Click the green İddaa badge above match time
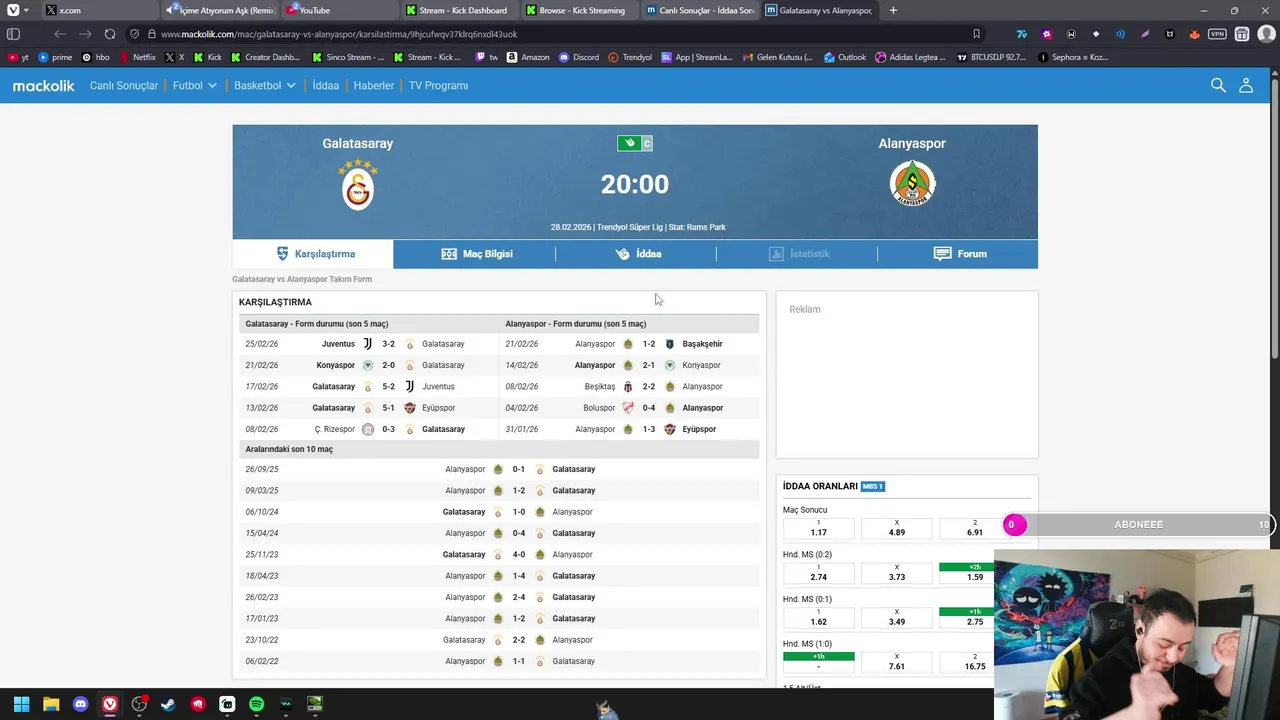The image size is (1280, 720). click(x=629, y=143)
